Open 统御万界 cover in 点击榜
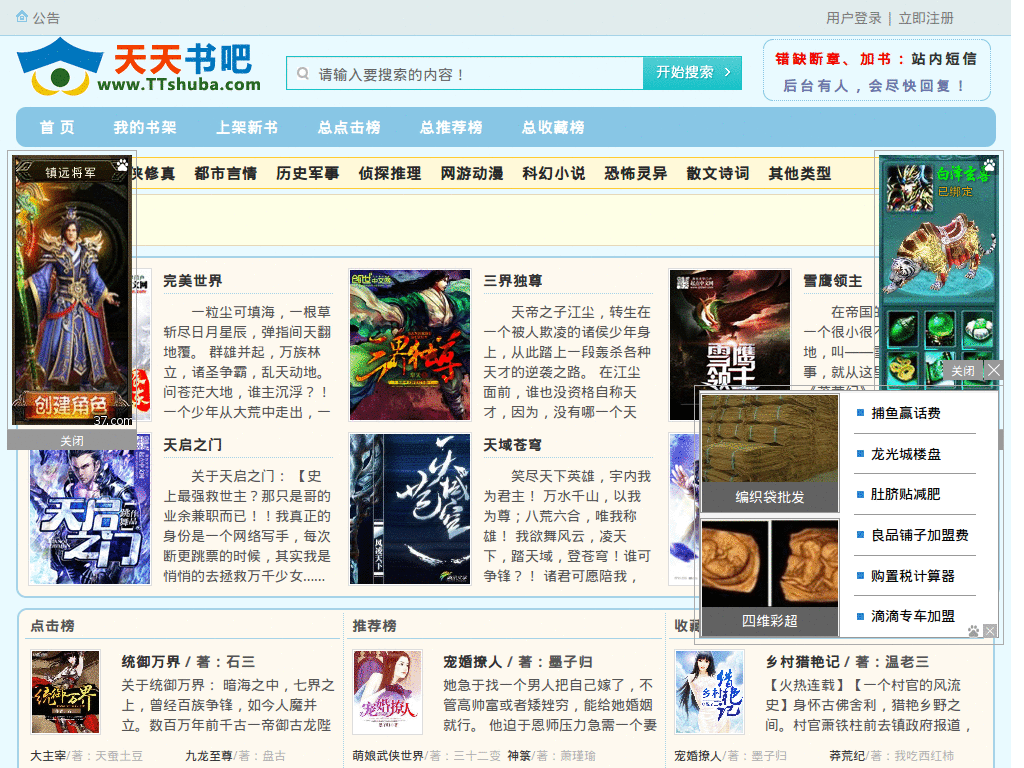Image resolution: width=1024 pixels, height=768 pixels. click(65, 692)
